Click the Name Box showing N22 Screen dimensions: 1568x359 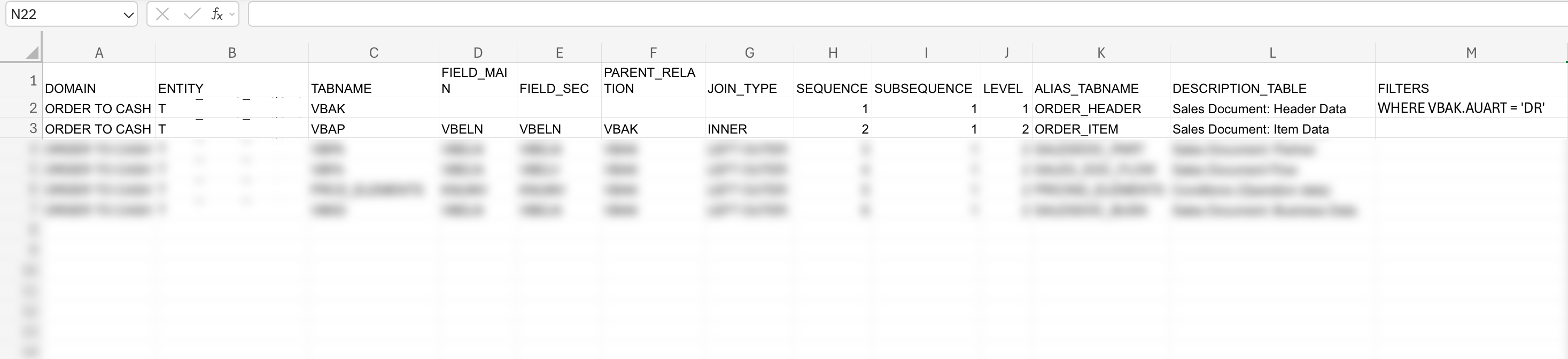coord(61,14)
